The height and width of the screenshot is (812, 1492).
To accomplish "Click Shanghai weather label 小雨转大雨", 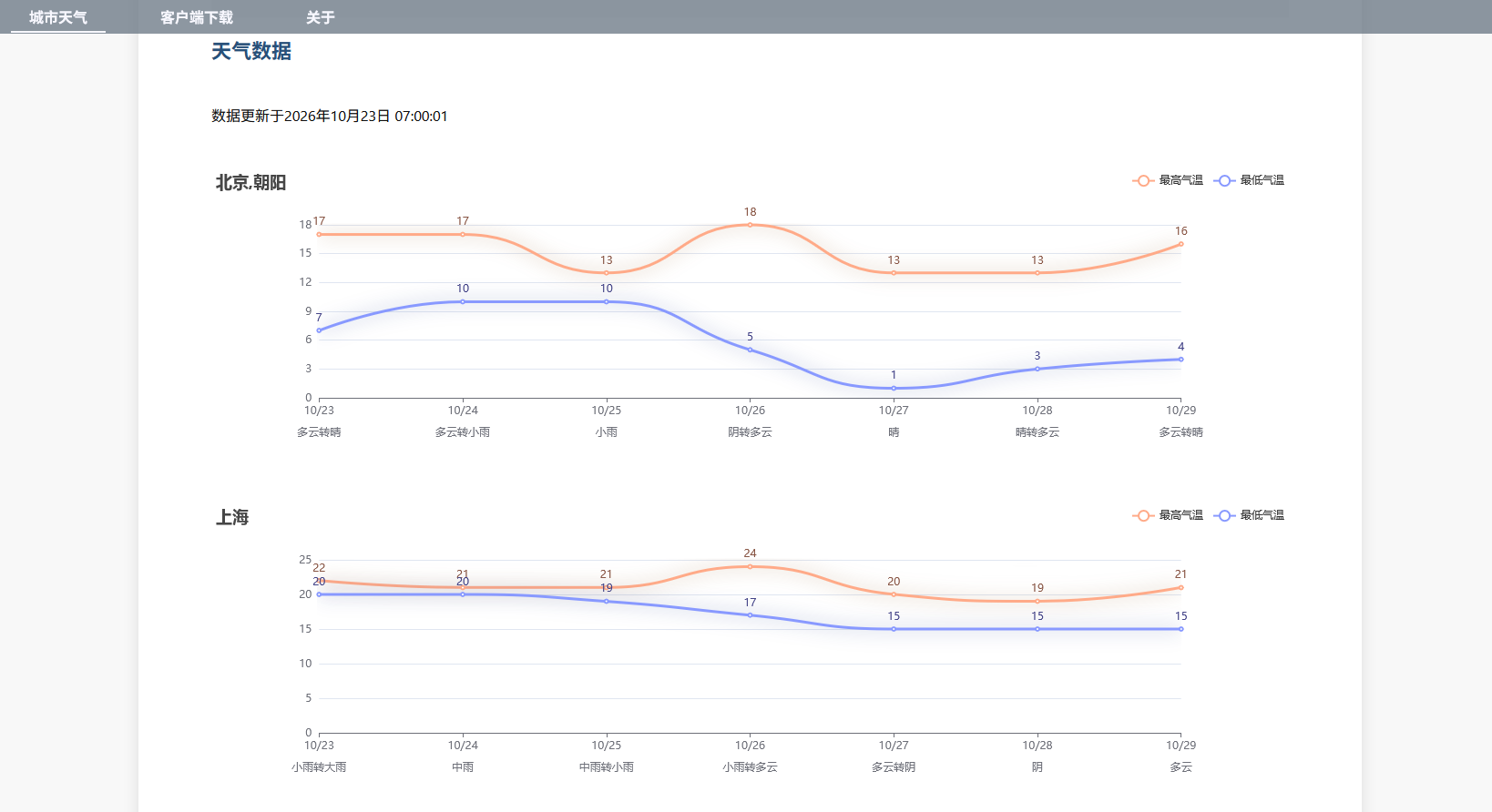I will pyautogui.click(x=319, y=767).
